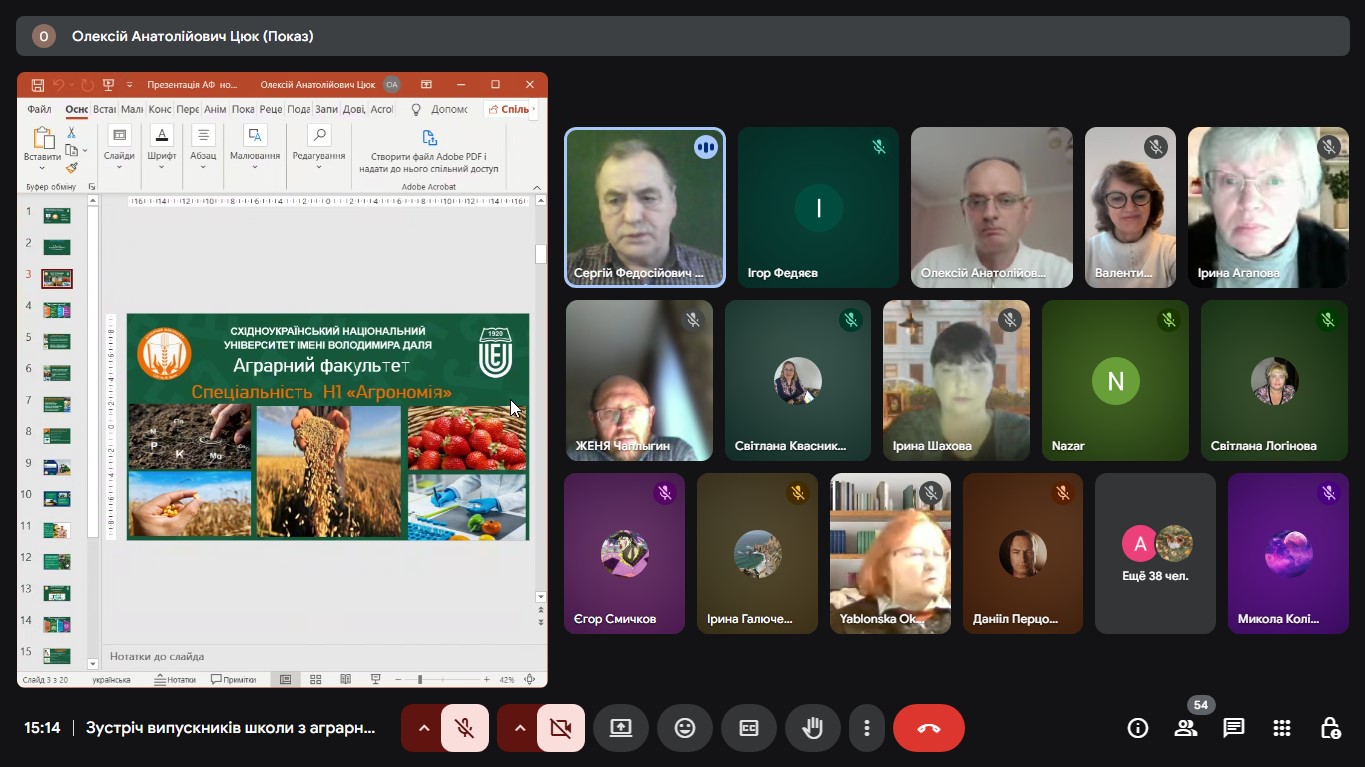Click the PowerPoint zoom slider

pyautogui.click(x=420, y=680)
